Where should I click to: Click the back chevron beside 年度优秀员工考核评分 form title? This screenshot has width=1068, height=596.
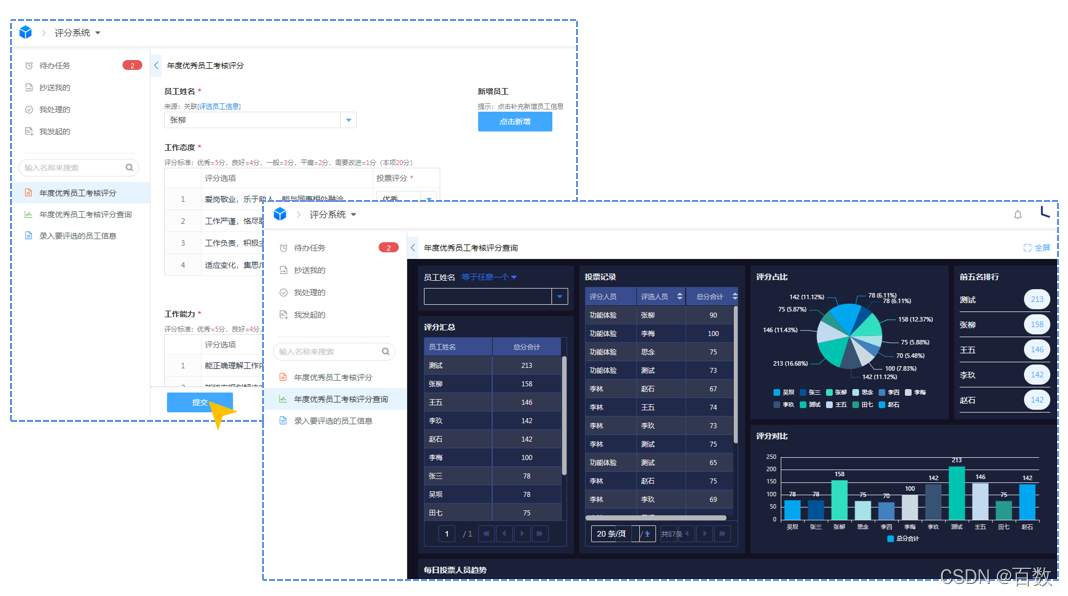[156, 65]
